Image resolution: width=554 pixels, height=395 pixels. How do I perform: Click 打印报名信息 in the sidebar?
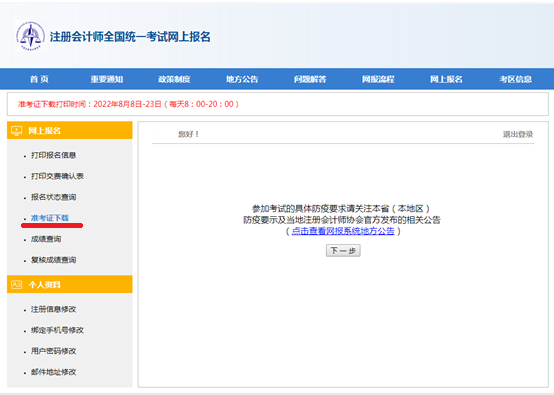[53, 155]
